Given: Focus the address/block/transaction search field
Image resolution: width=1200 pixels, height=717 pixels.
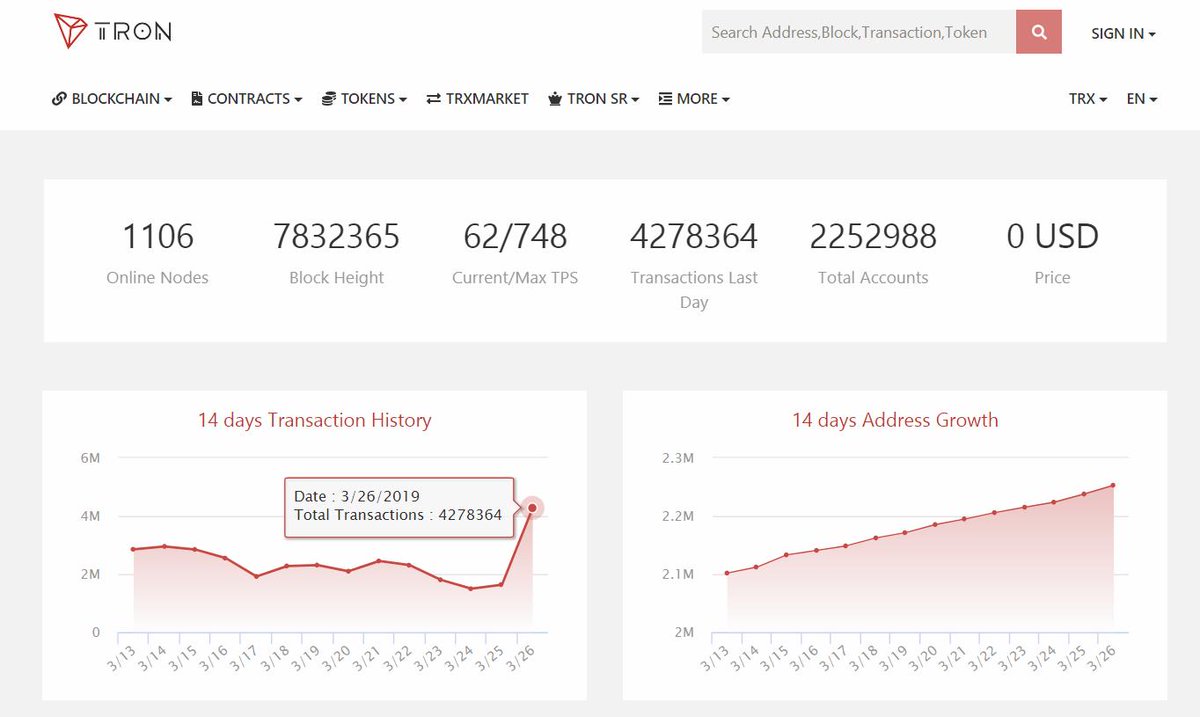Looking at the screenshot, I should tap(859, 32).
